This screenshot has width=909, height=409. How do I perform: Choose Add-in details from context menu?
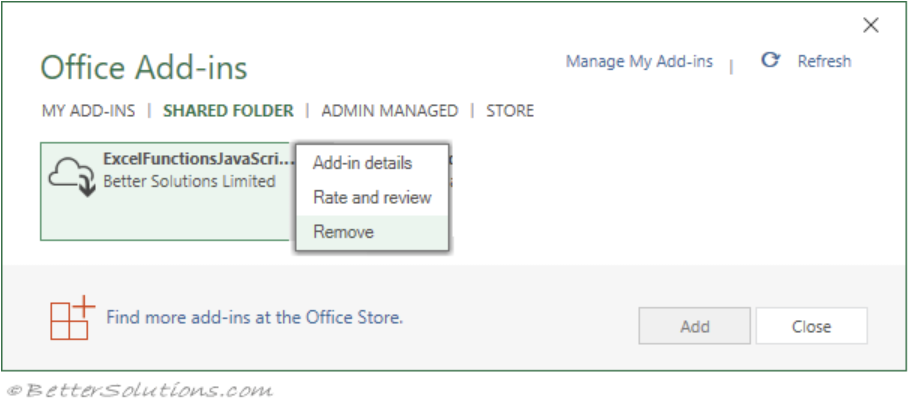coord(362,163)
